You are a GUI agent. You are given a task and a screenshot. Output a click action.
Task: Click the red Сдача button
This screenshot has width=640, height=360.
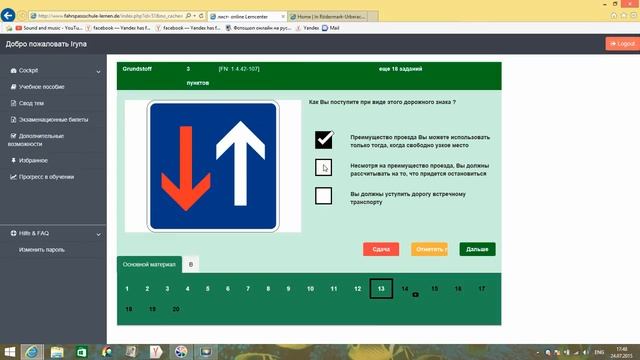(381, 249)
